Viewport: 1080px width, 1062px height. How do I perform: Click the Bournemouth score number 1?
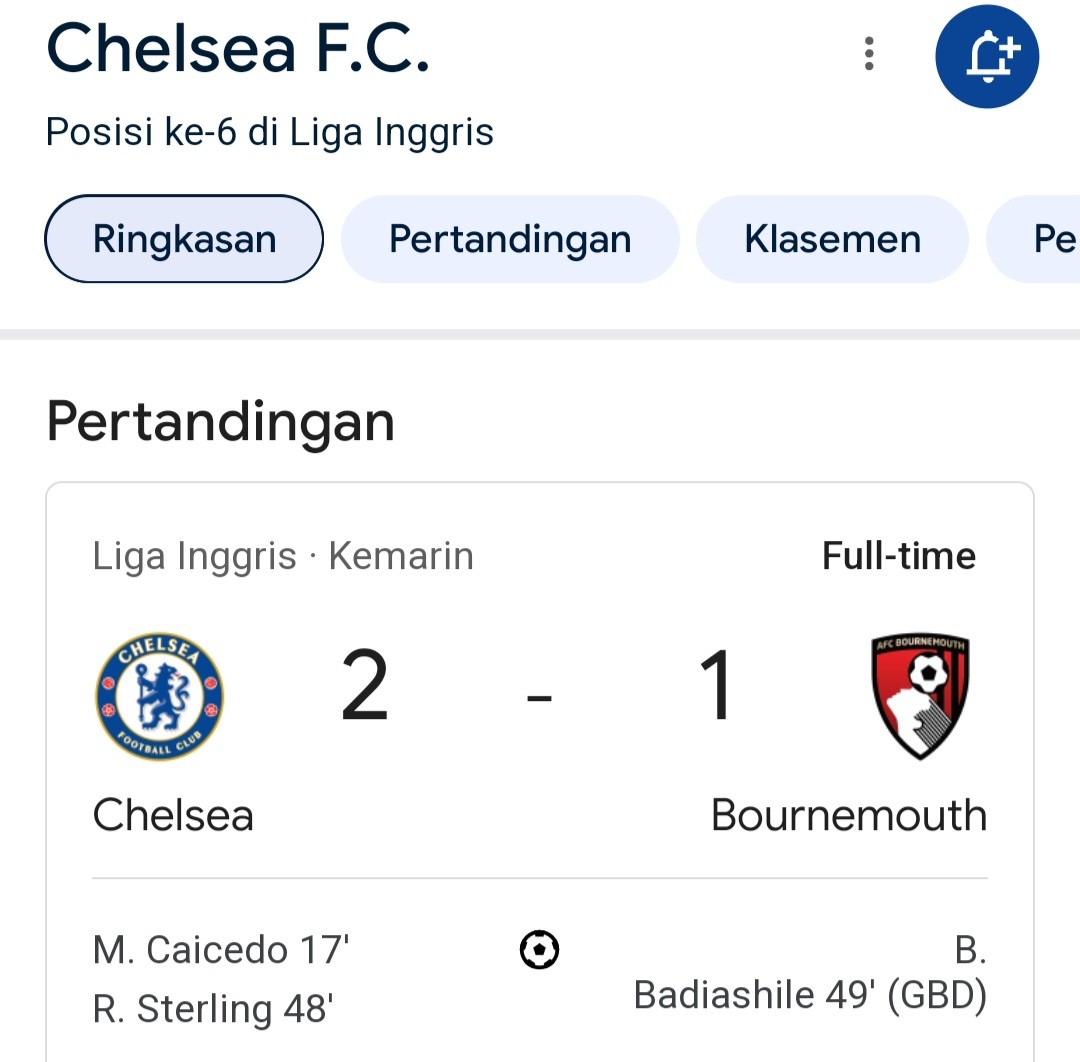(716, 685)
